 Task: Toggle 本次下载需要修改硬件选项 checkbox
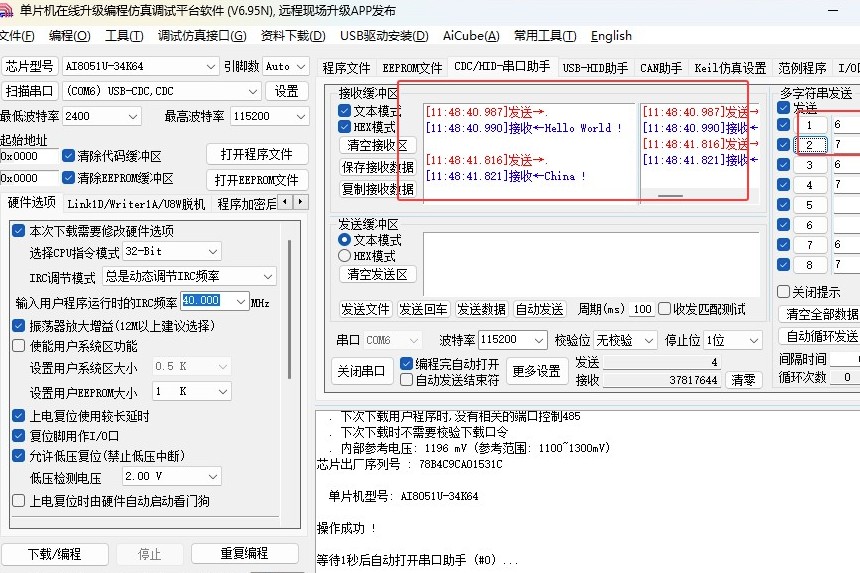(x=18, y=231)
